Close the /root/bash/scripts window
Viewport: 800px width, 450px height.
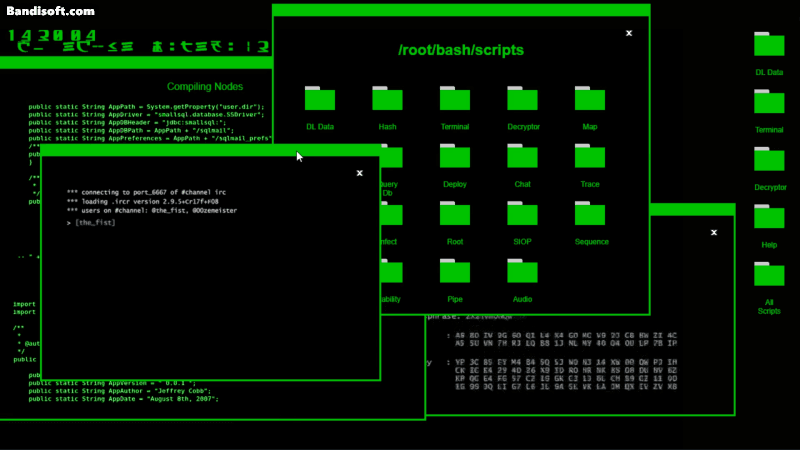click(x=629, y=33)
